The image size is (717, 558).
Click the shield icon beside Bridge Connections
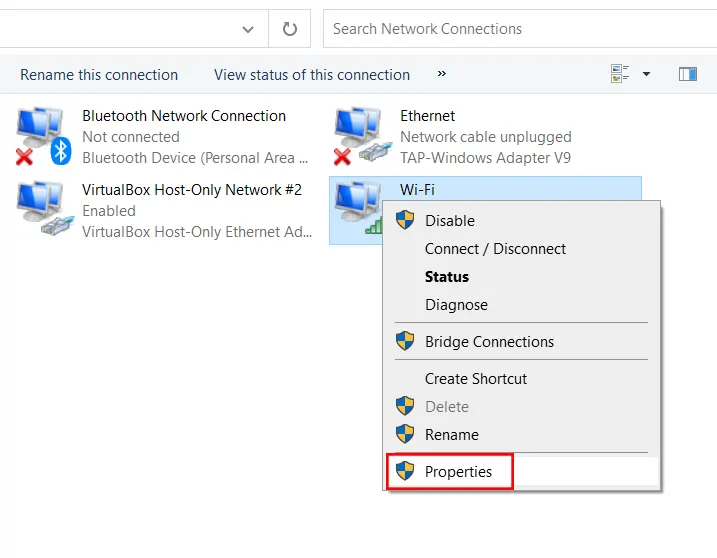[405, 341]
